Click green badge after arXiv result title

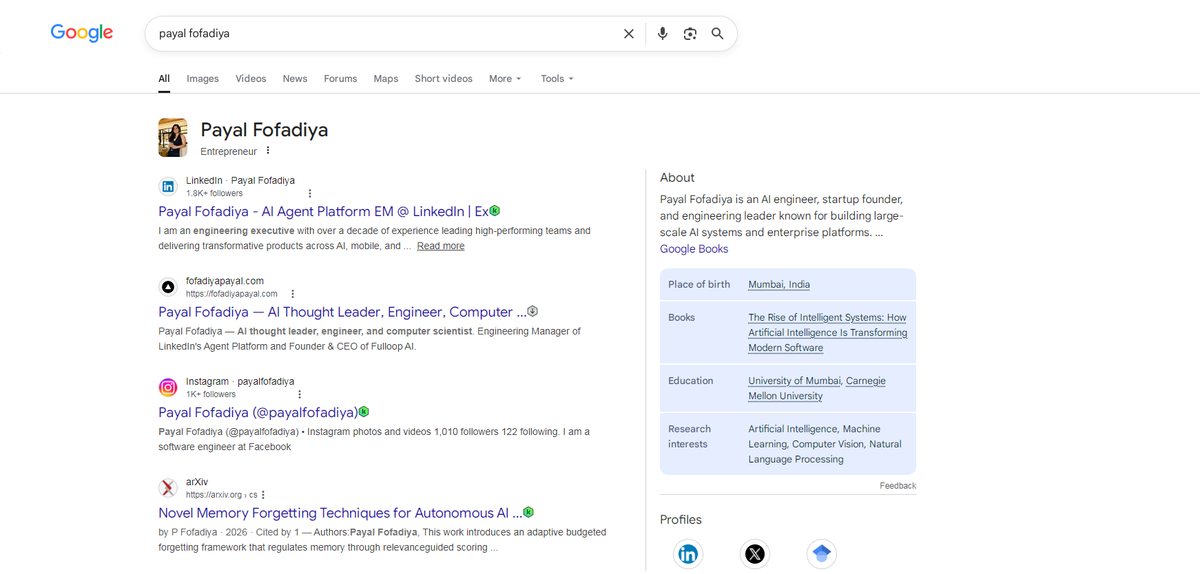pos(528,512)
